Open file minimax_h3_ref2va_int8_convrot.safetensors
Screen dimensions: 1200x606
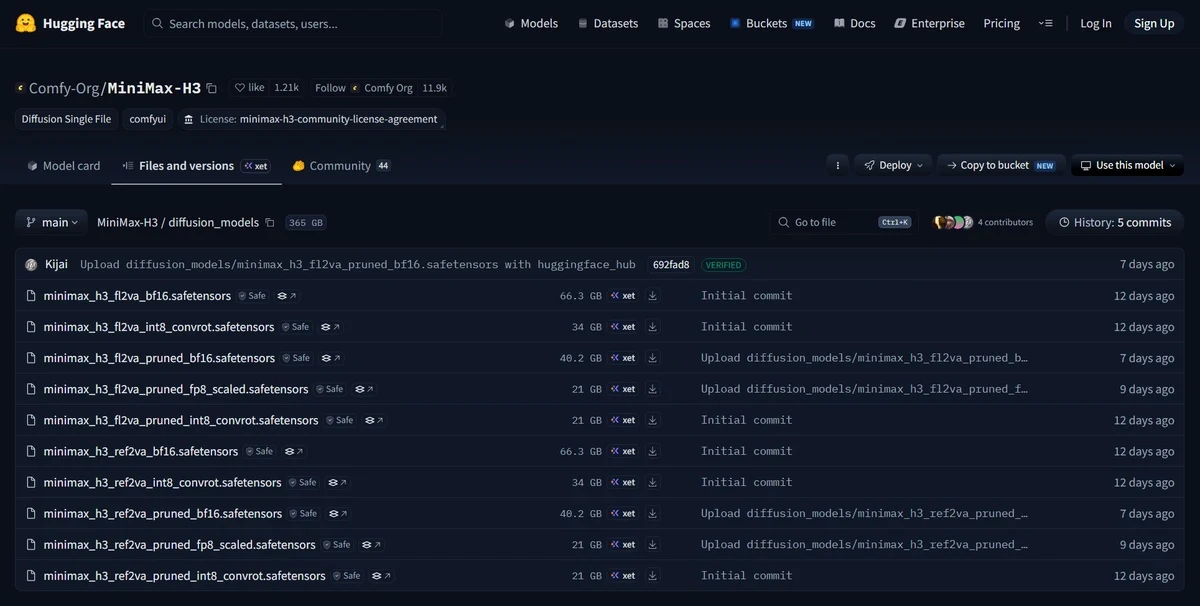(x=163, y=482)
